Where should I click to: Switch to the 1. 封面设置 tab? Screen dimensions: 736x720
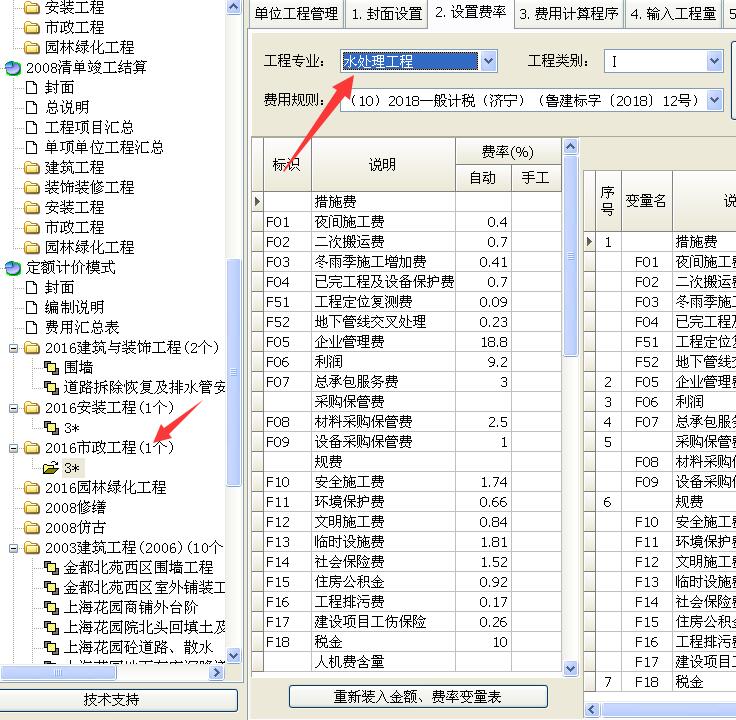[x=387, y=14]
